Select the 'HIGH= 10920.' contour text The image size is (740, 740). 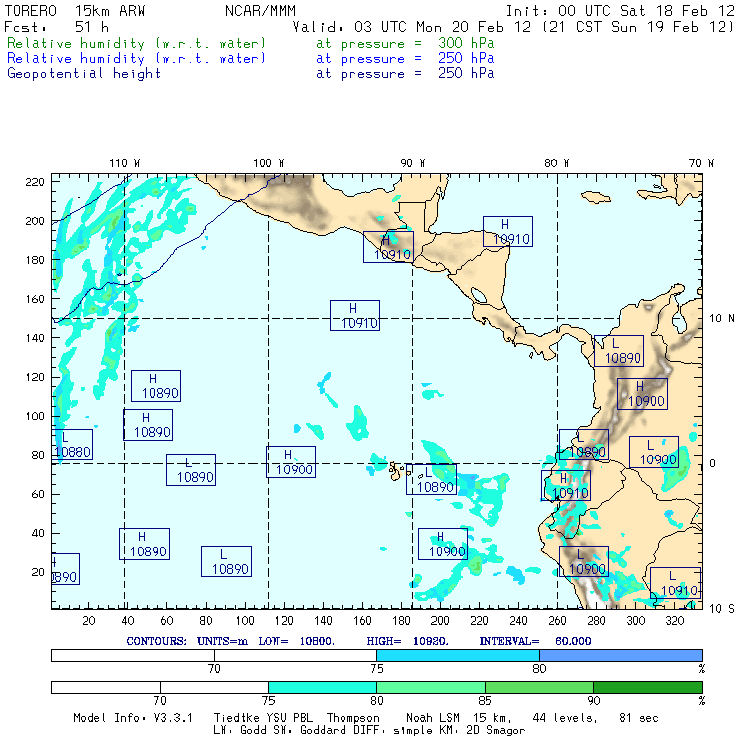click(407, 641)
